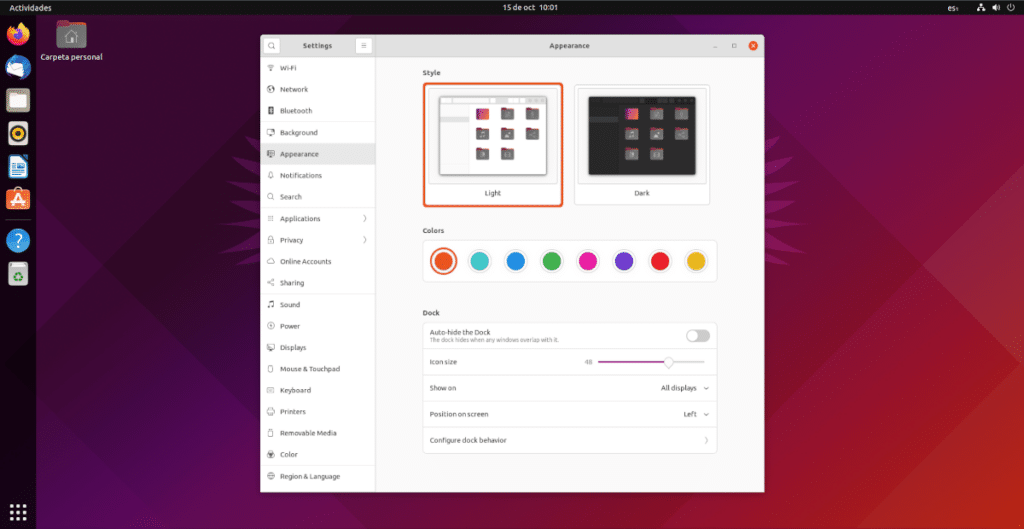Image resolution: width=1024 pixels, height=529 pixels.
Task: Select the orange accent color
Action: tap(443, 261)
